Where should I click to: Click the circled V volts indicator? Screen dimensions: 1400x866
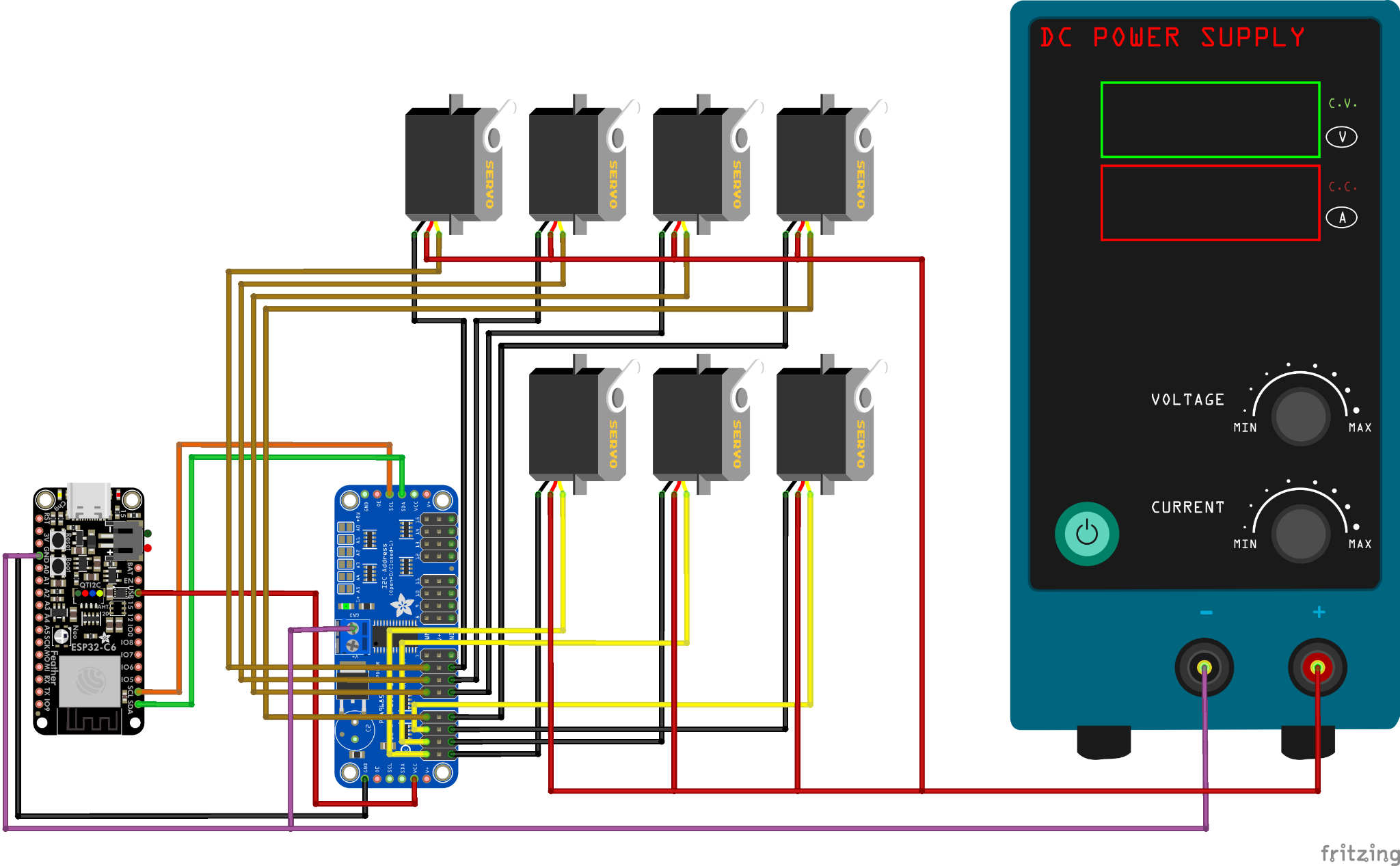click(x=1341, y=137)
